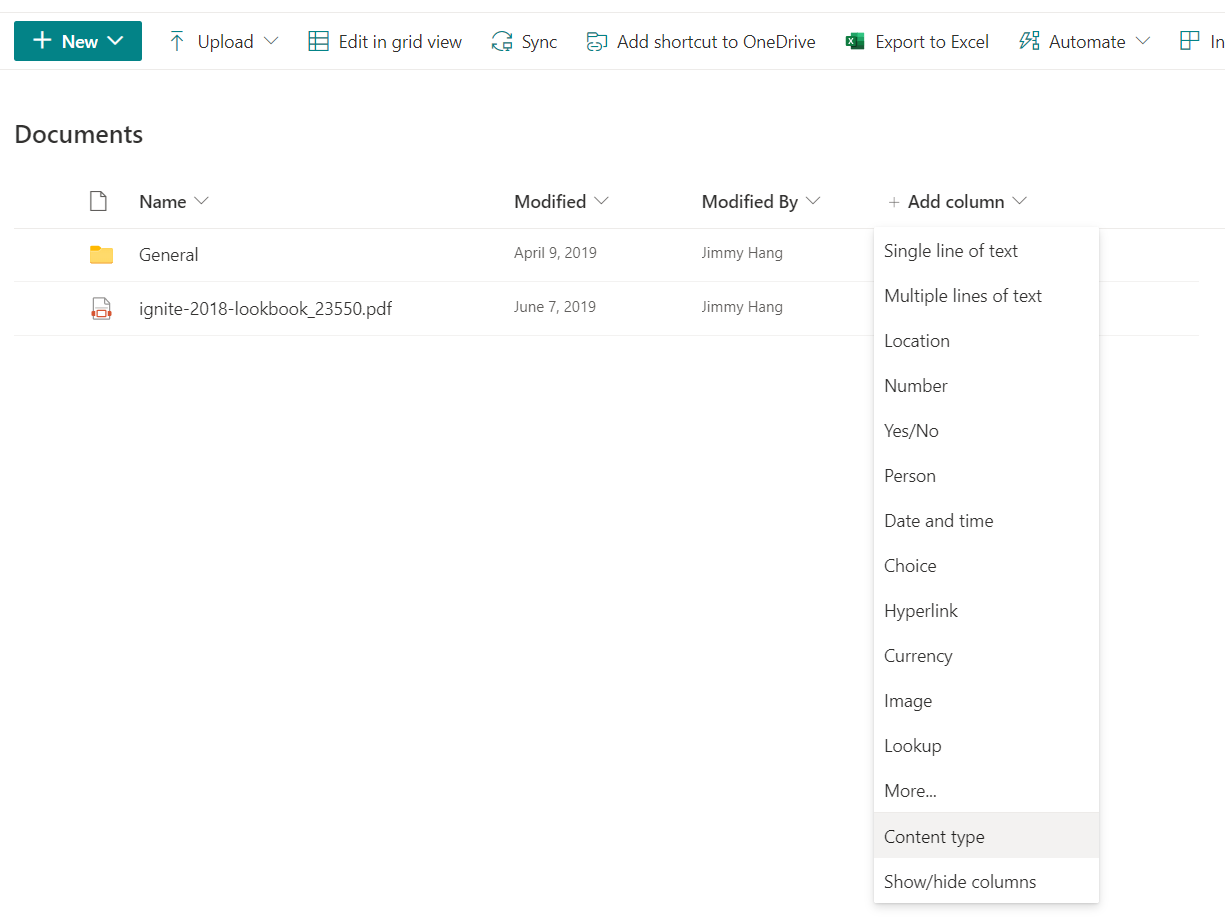
Task: Open the New button dropdown chevron
Action: 115,41
